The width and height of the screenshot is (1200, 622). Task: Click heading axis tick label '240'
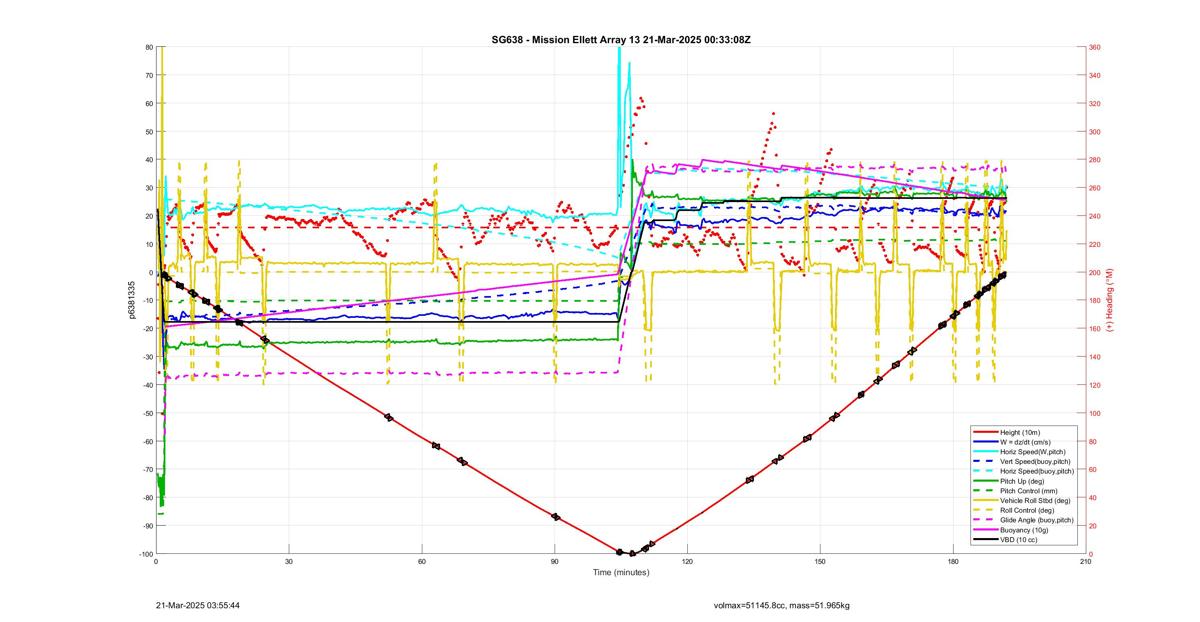pyautogui.click(x=1094, y=216)
